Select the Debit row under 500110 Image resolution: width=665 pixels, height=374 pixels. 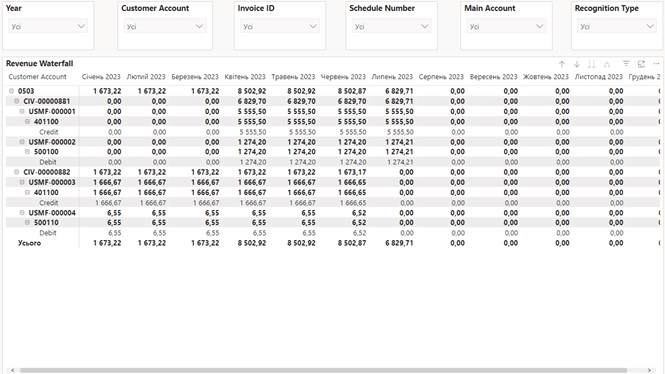click(x=48, y=233)
